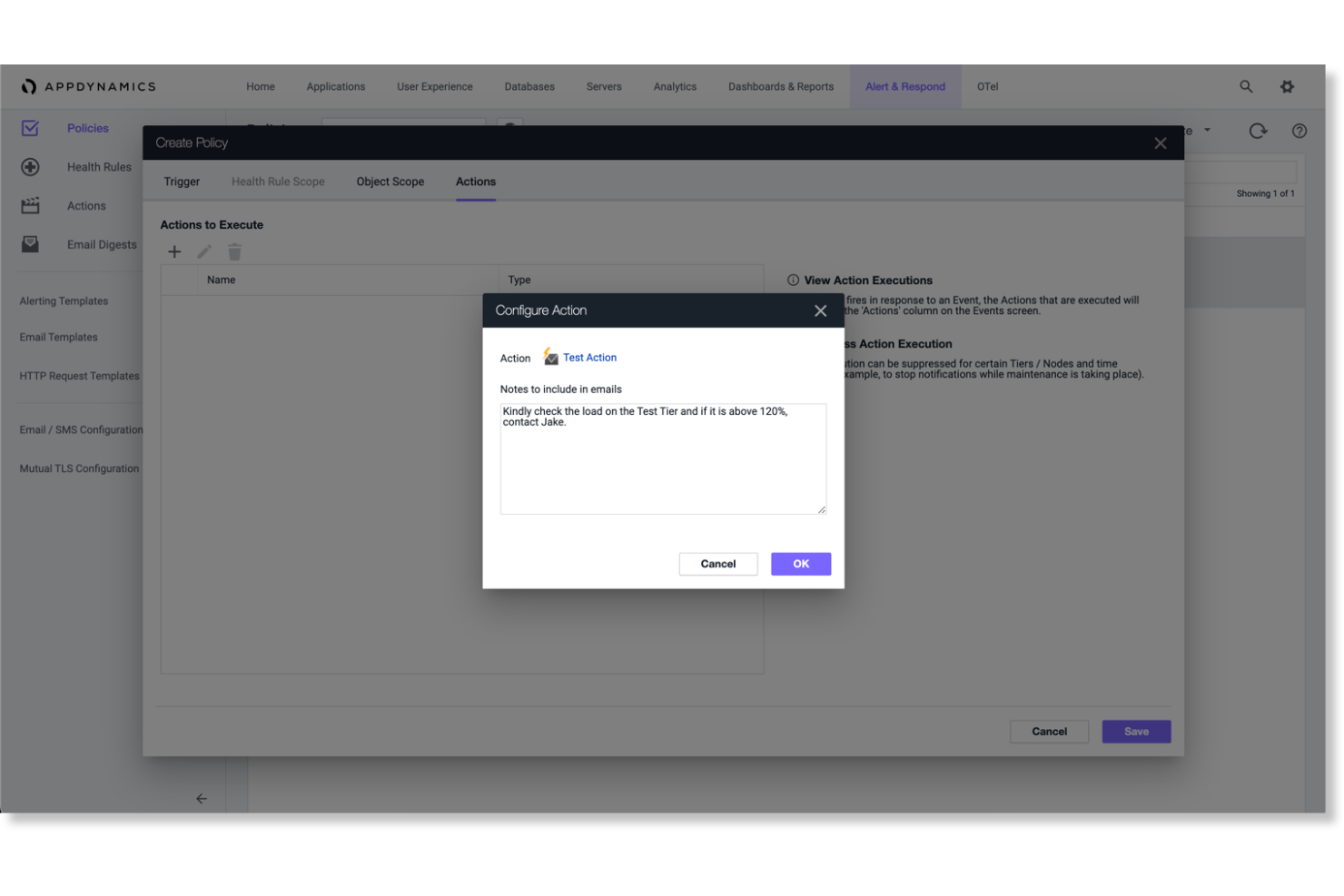
Task: Collapse sidebar with the left arrow
Action: pos(202,799)
